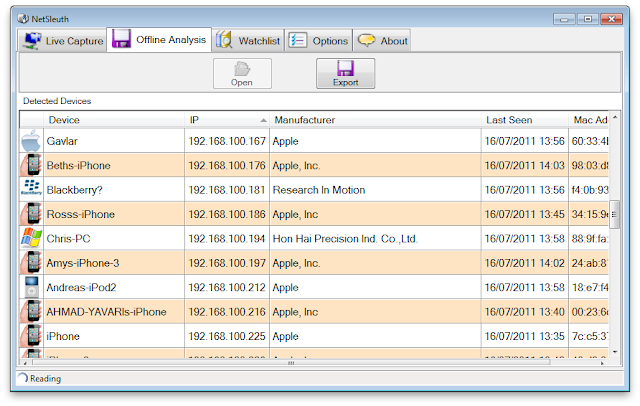This screenshot has width=640, height=406.
Task: Click last seen time 16/07/2011 13:35
Action: 524,336
